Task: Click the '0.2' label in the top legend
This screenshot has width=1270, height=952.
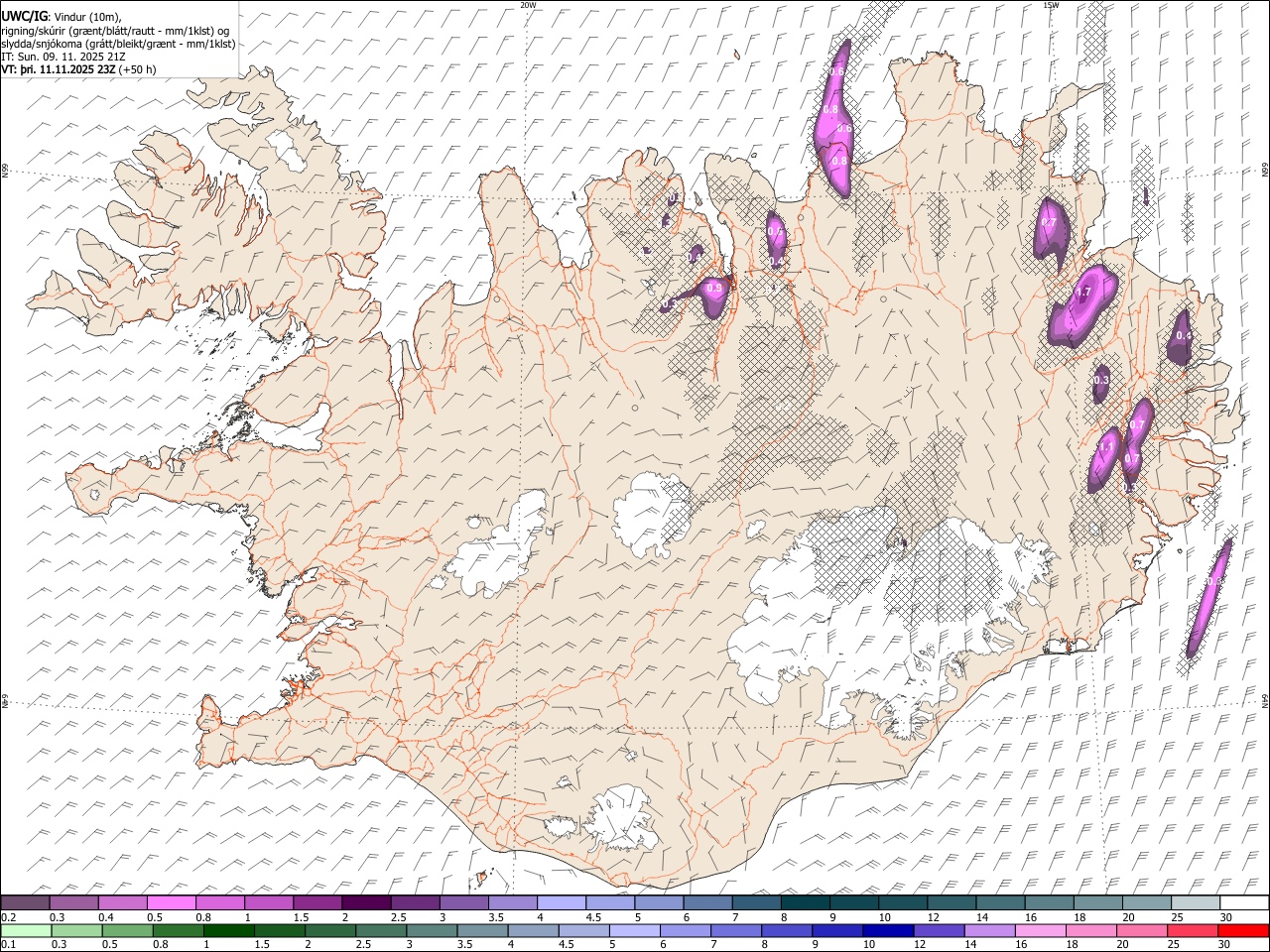Action: point(9,916)
